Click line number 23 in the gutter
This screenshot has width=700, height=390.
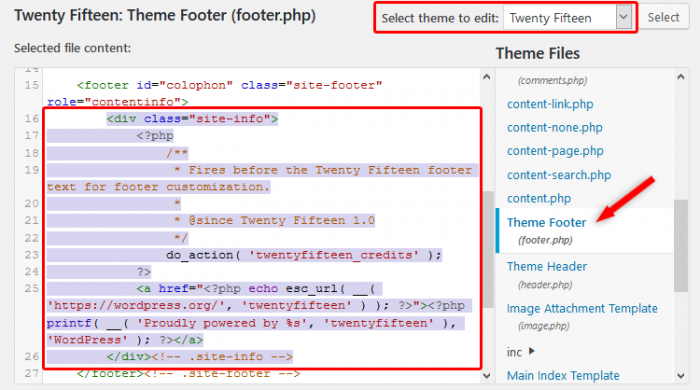(x=31, y=255)
